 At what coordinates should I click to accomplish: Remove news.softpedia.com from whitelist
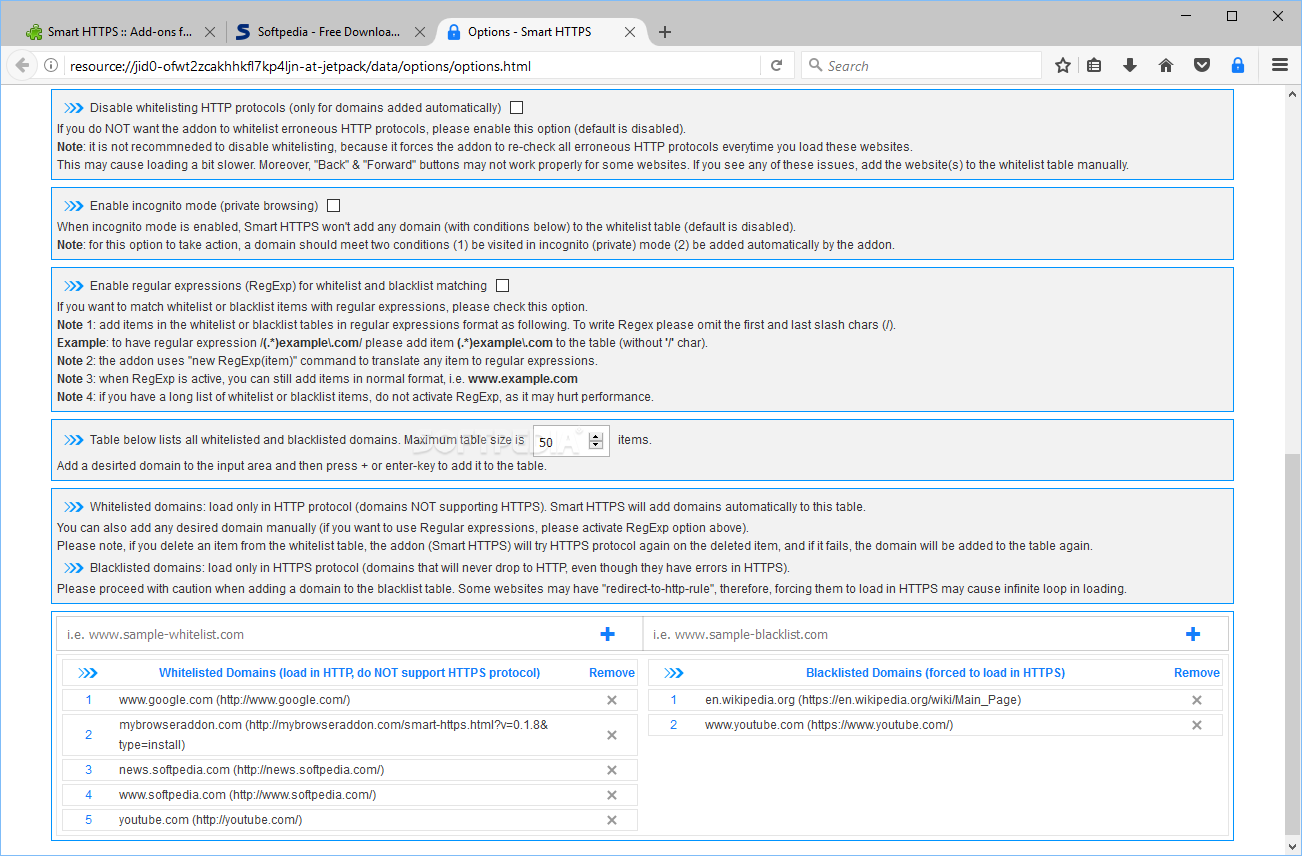[x=612, y=770]
